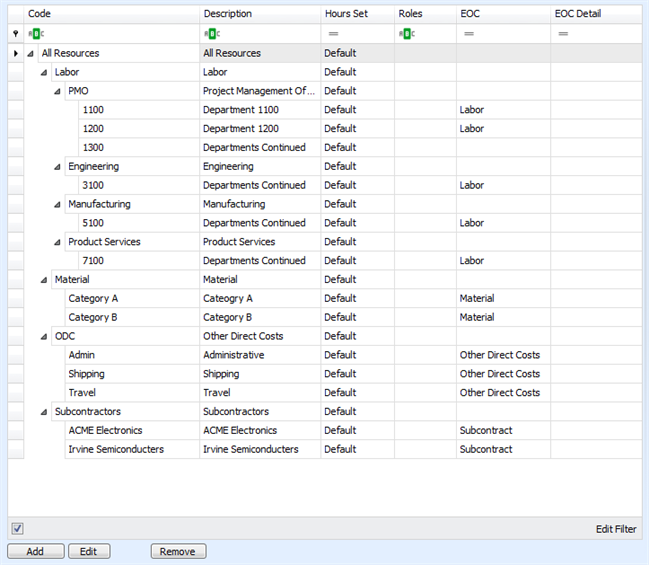Collapse the PMO tree node

point(58,92)
